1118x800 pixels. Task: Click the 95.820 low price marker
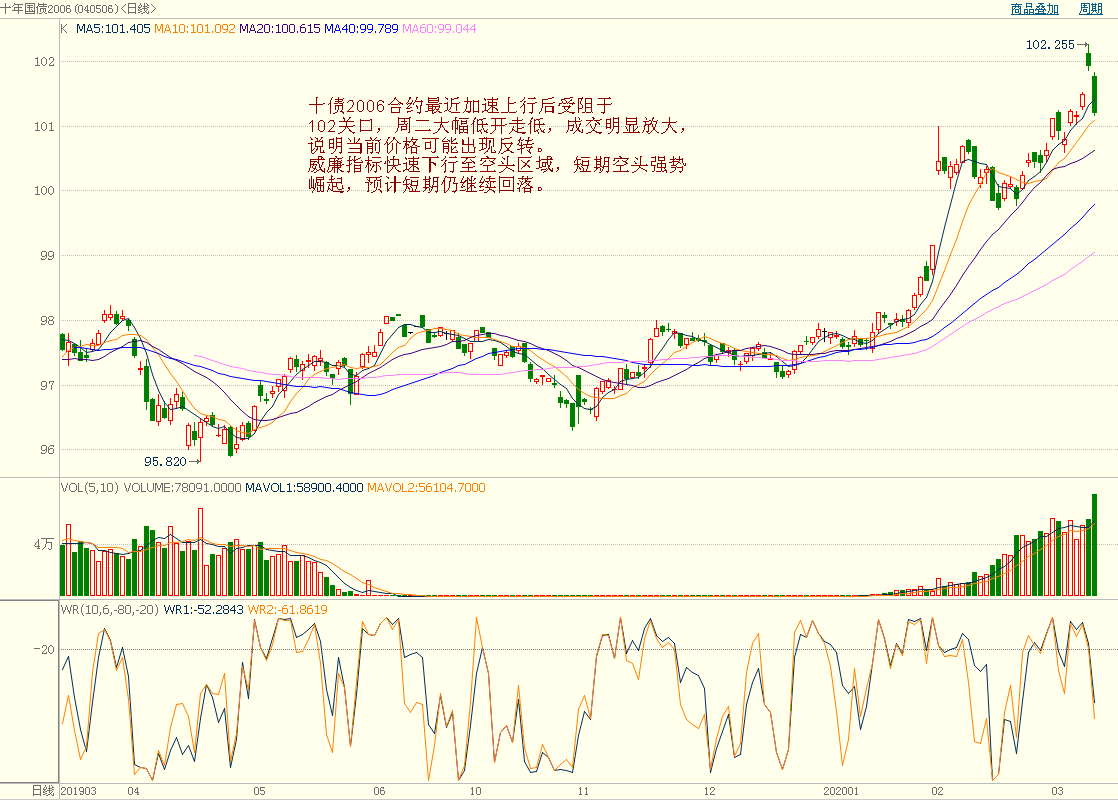(166, 462)
